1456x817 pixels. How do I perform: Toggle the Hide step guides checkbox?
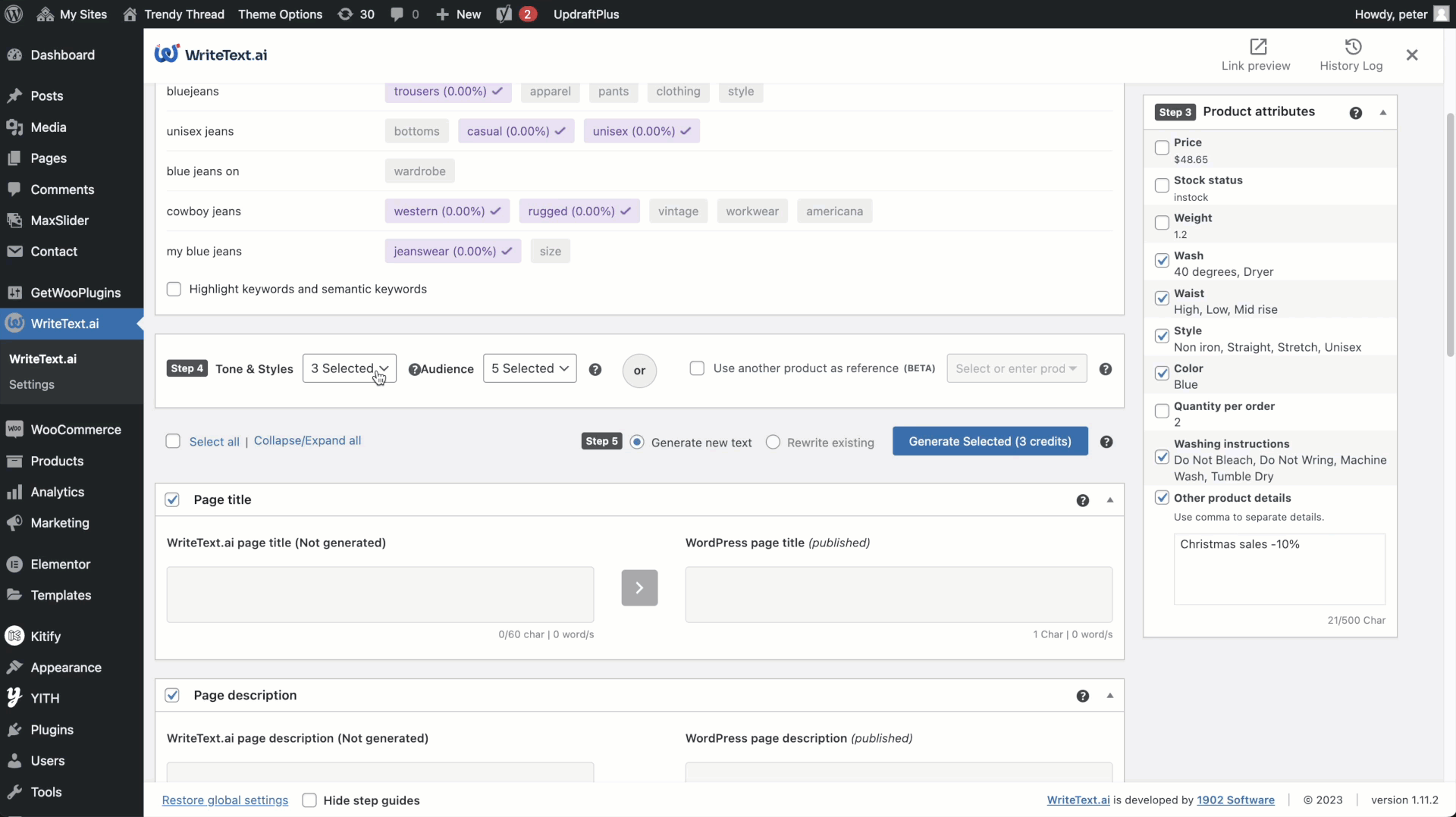point(309,800)
